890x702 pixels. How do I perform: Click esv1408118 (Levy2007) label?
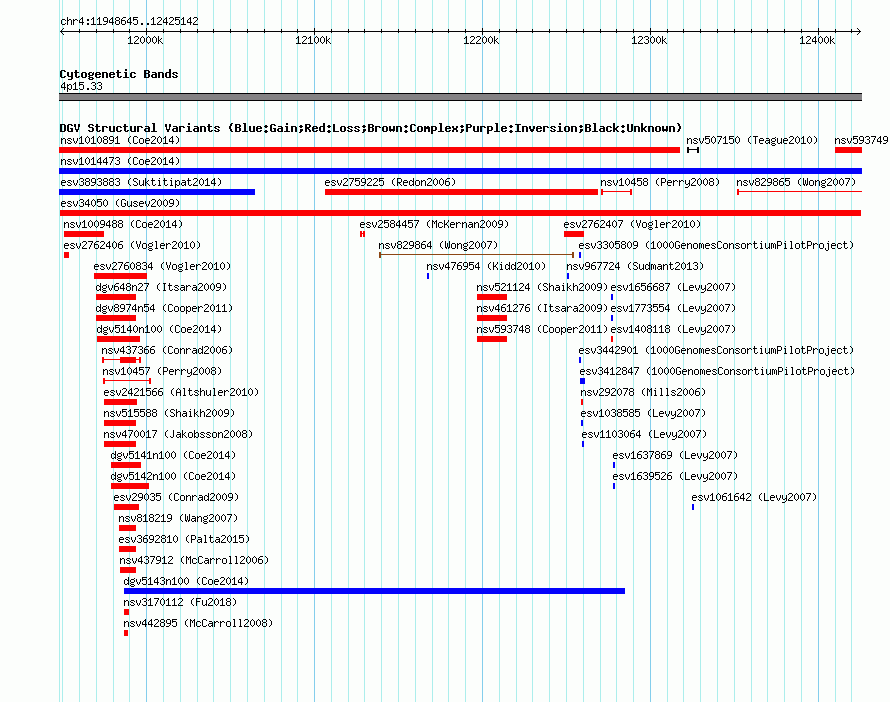click(673, 329)
